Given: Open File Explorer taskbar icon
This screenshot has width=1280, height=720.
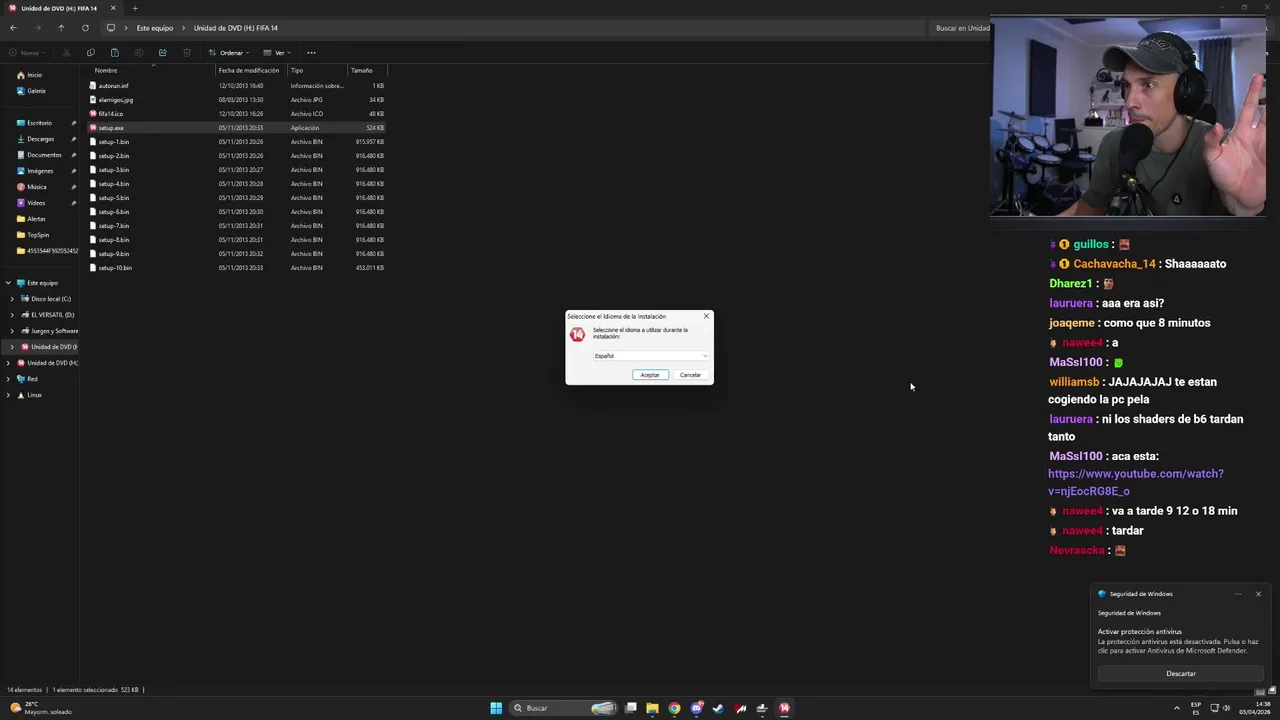Looking at the screenshot, I should click(x=652, y=708).
